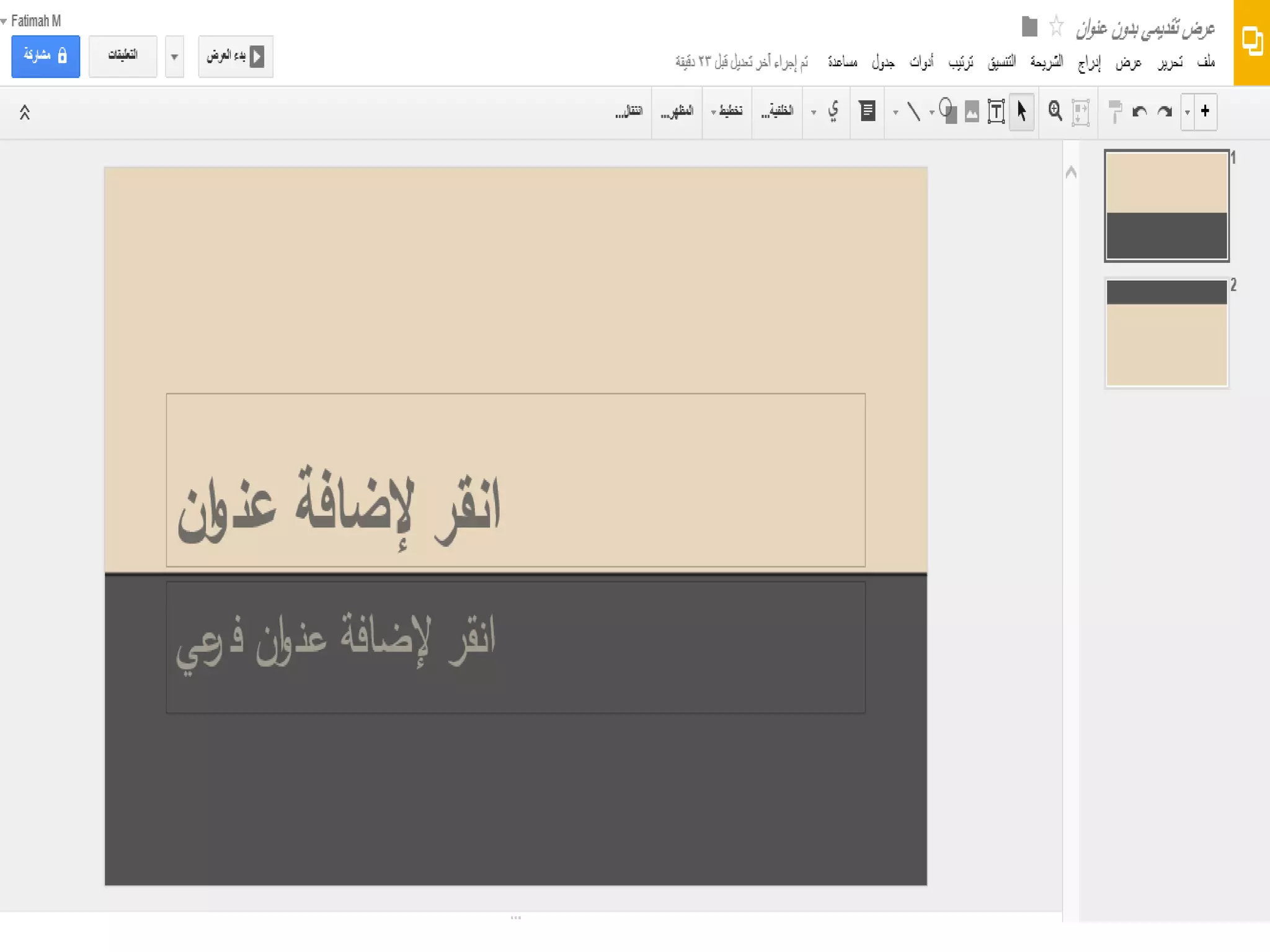Click the blue مشاركة share button
Viewport: 1270px width, 952px height.
click(45, 56)
